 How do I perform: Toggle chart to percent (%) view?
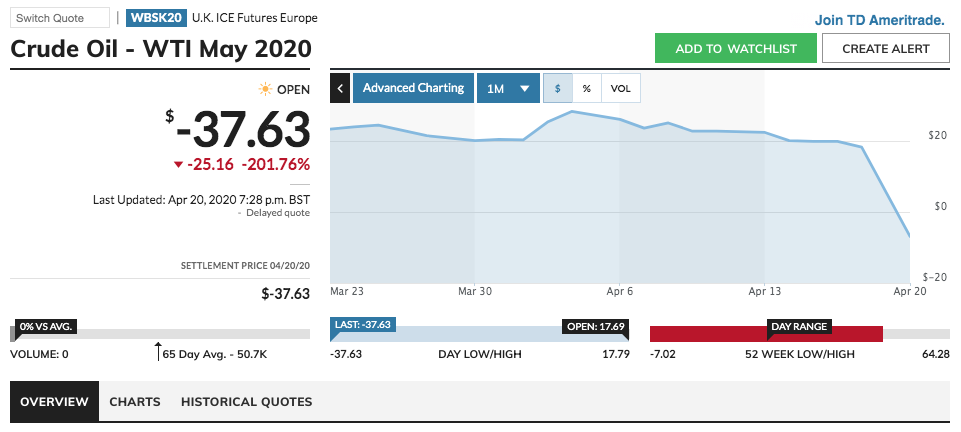587,88
